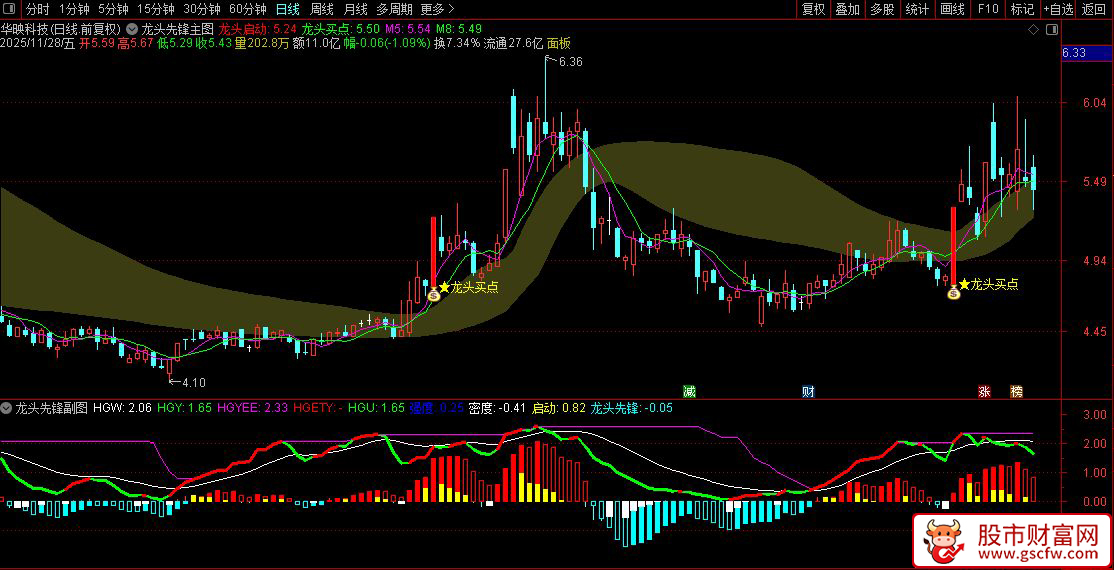Click the 量202.8万 volume value
1114x570 pixels.
click(261, 43)
